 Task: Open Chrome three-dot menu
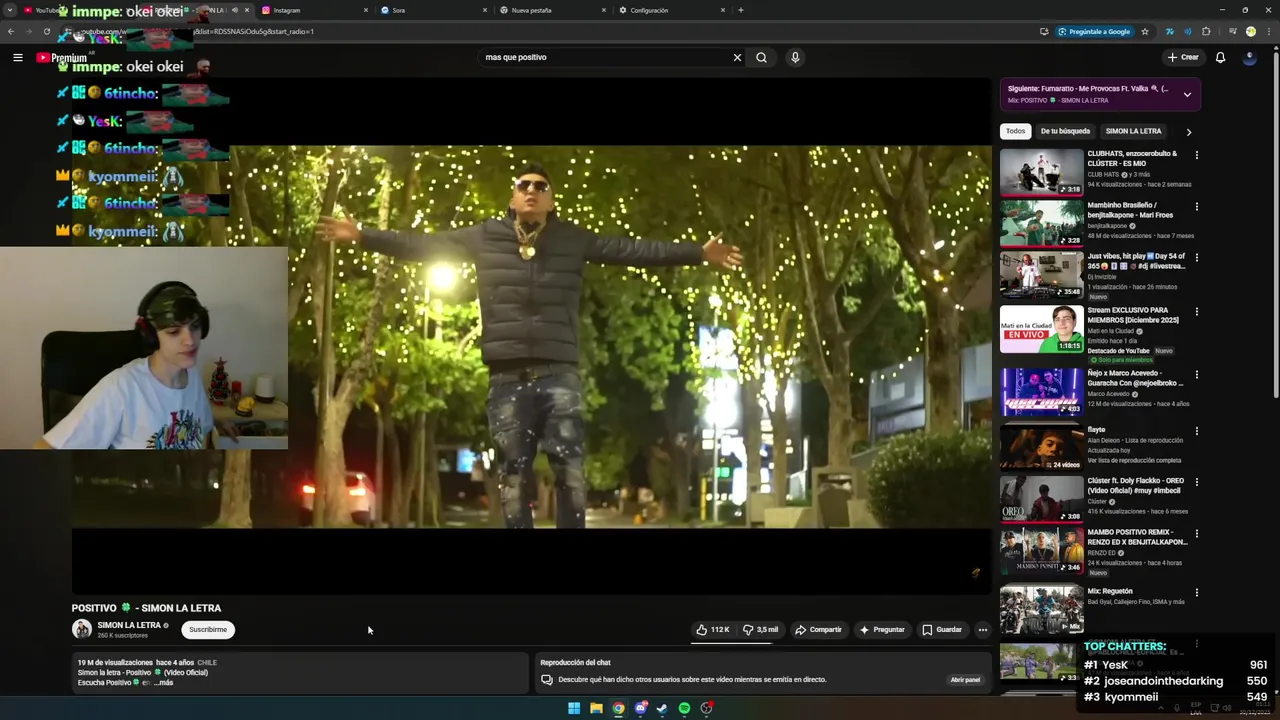1267,31
